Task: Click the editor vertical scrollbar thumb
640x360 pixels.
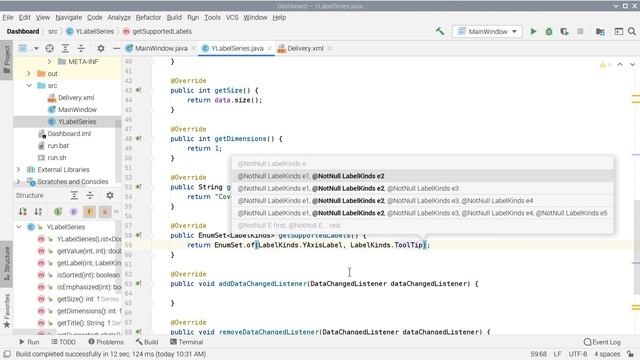Action: 636,247
